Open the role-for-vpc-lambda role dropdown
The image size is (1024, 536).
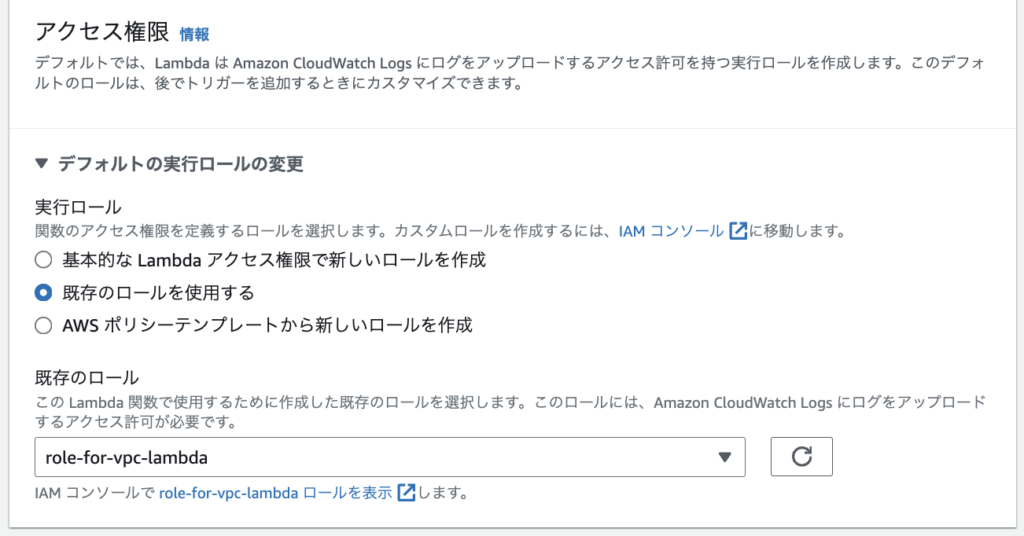pyautogui.click(x=380, y=457)
